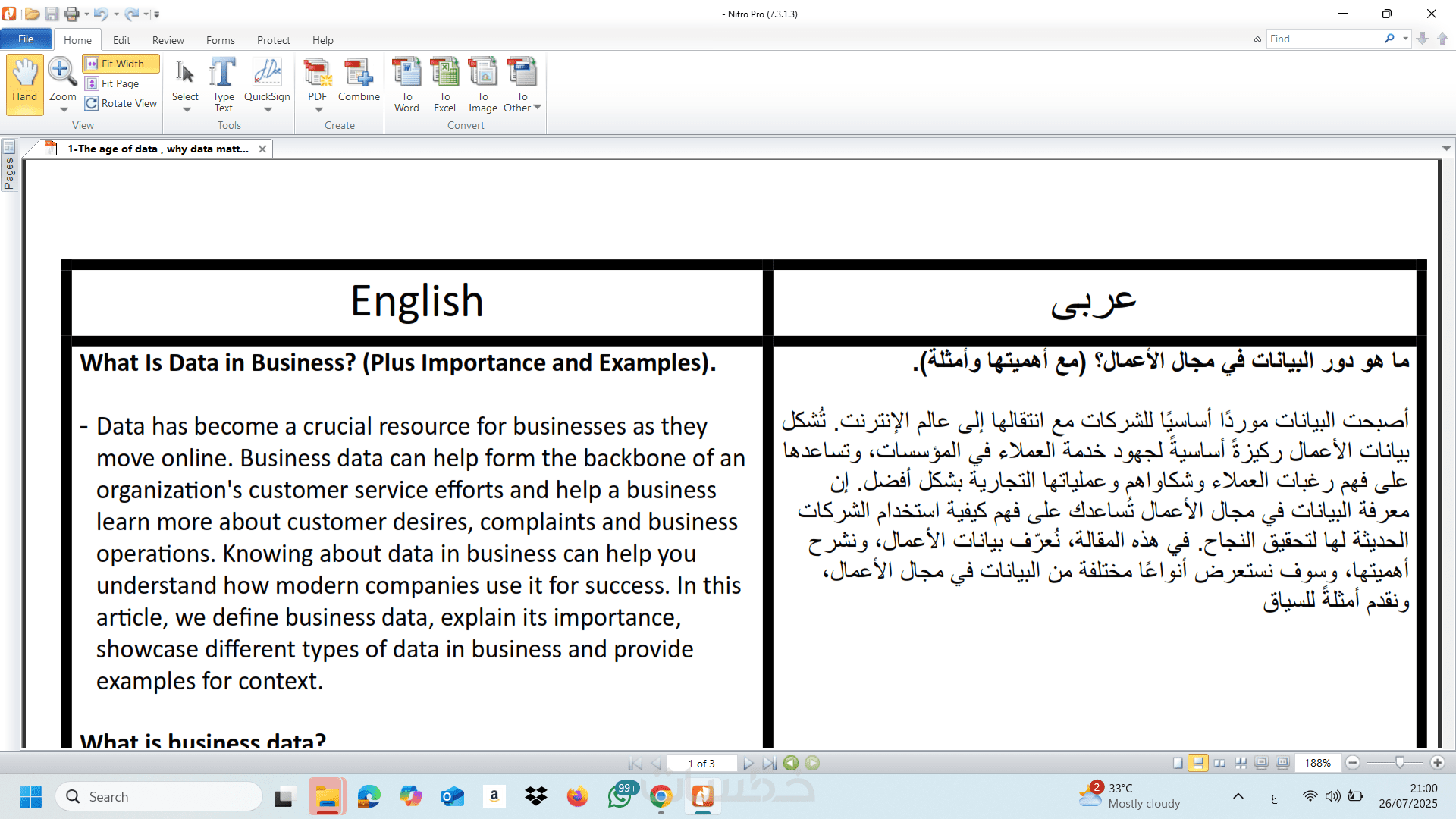Click the Type Text tool

(x=223, y=83)
